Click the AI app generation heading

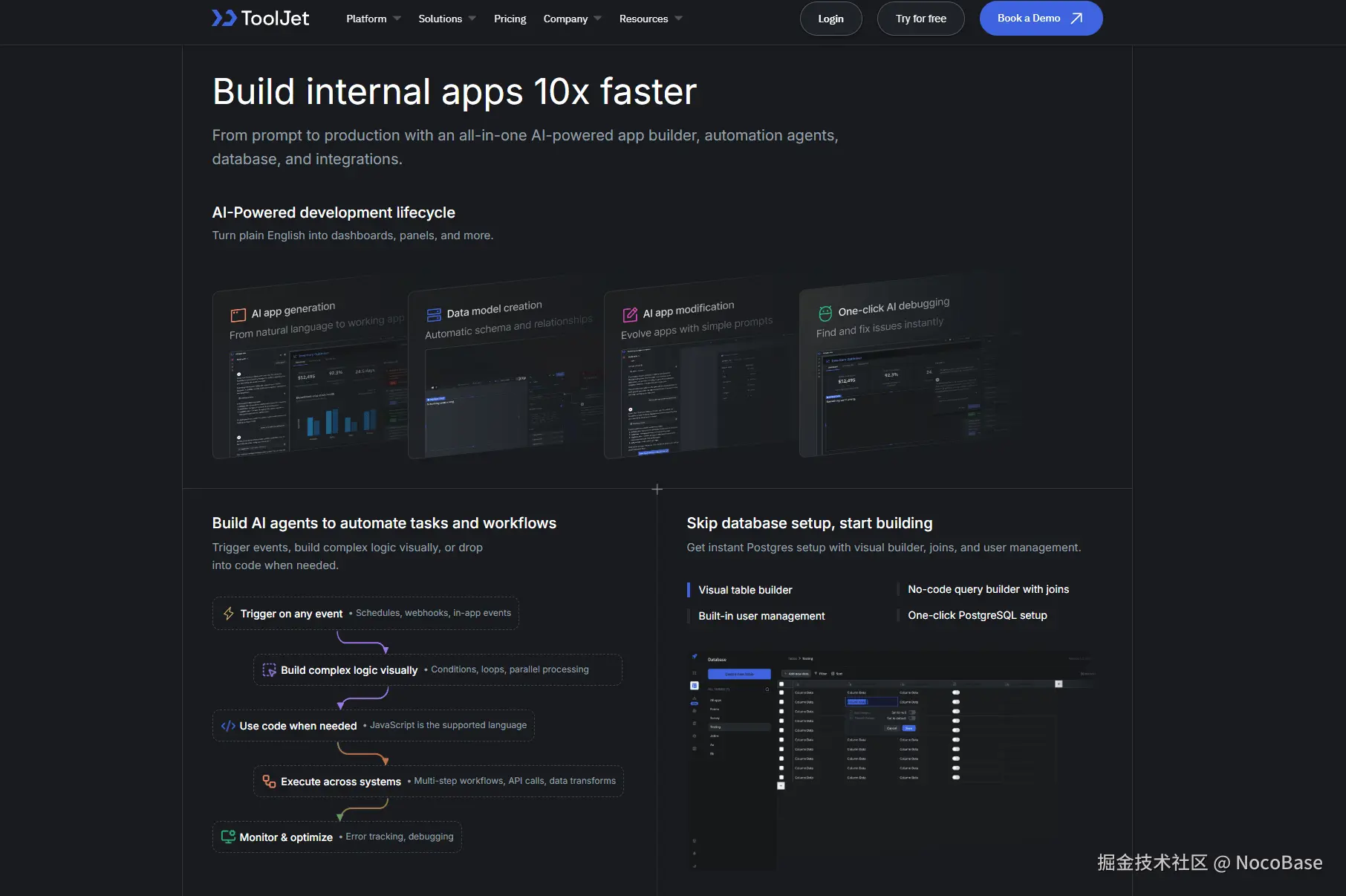(293, 310)
